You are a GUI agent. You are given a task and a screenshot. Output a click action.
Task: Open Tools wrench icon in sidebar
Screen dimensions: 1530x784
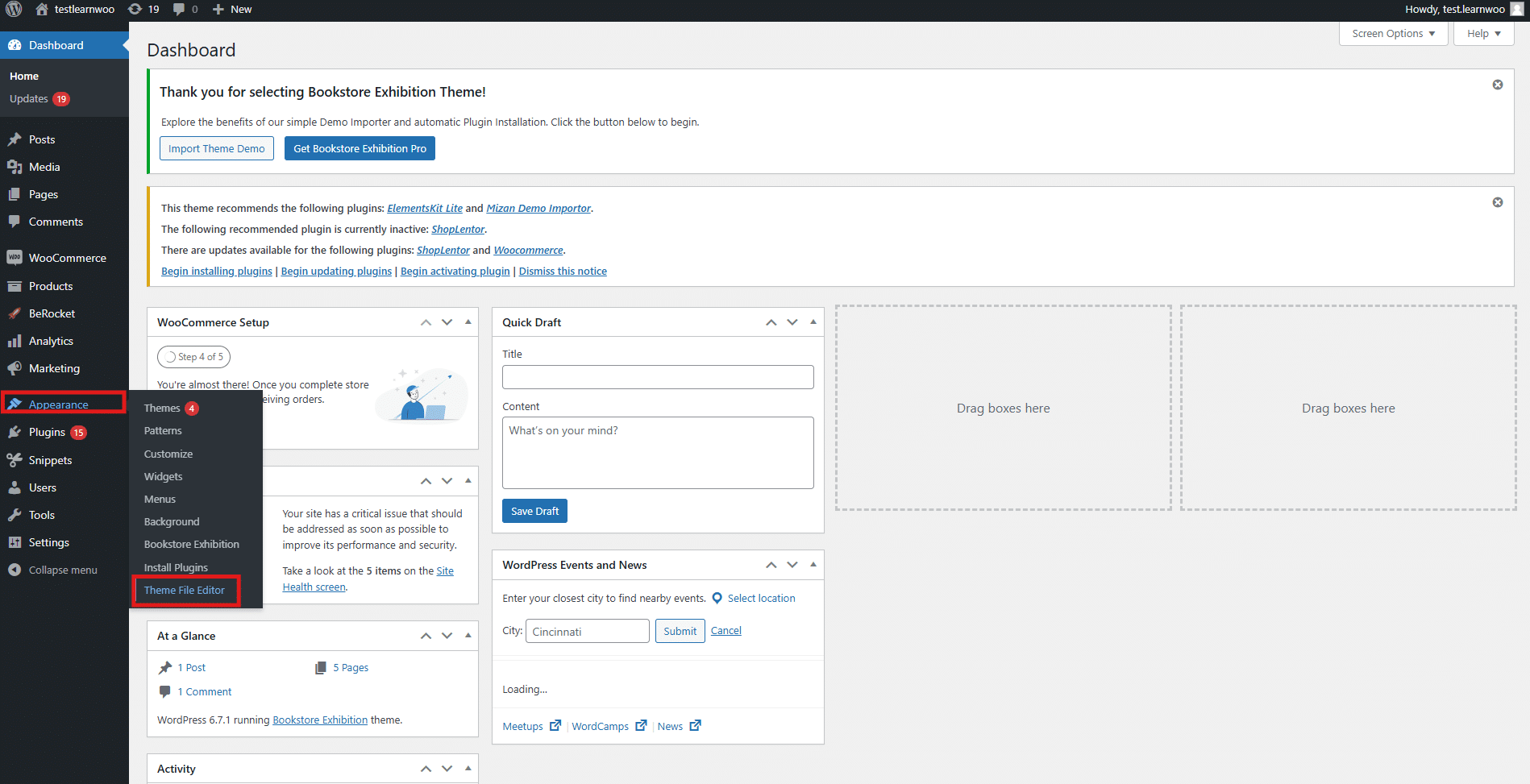(15, 515)
